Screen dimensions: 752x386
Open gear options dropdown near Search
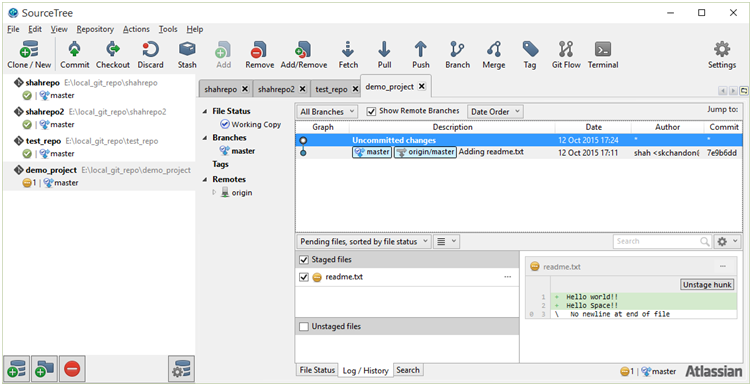tap(728, 242)
